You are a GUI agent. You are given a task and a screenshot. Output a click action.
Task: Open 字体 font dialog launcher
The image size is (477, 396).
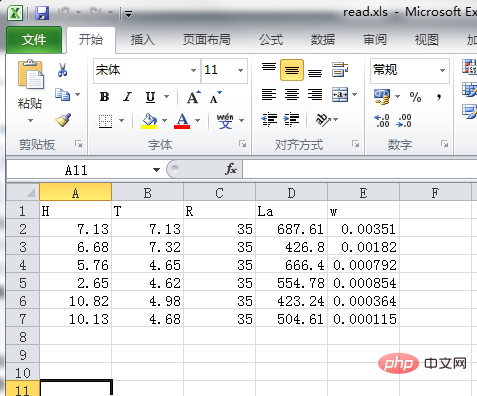[x=242, y=144]
